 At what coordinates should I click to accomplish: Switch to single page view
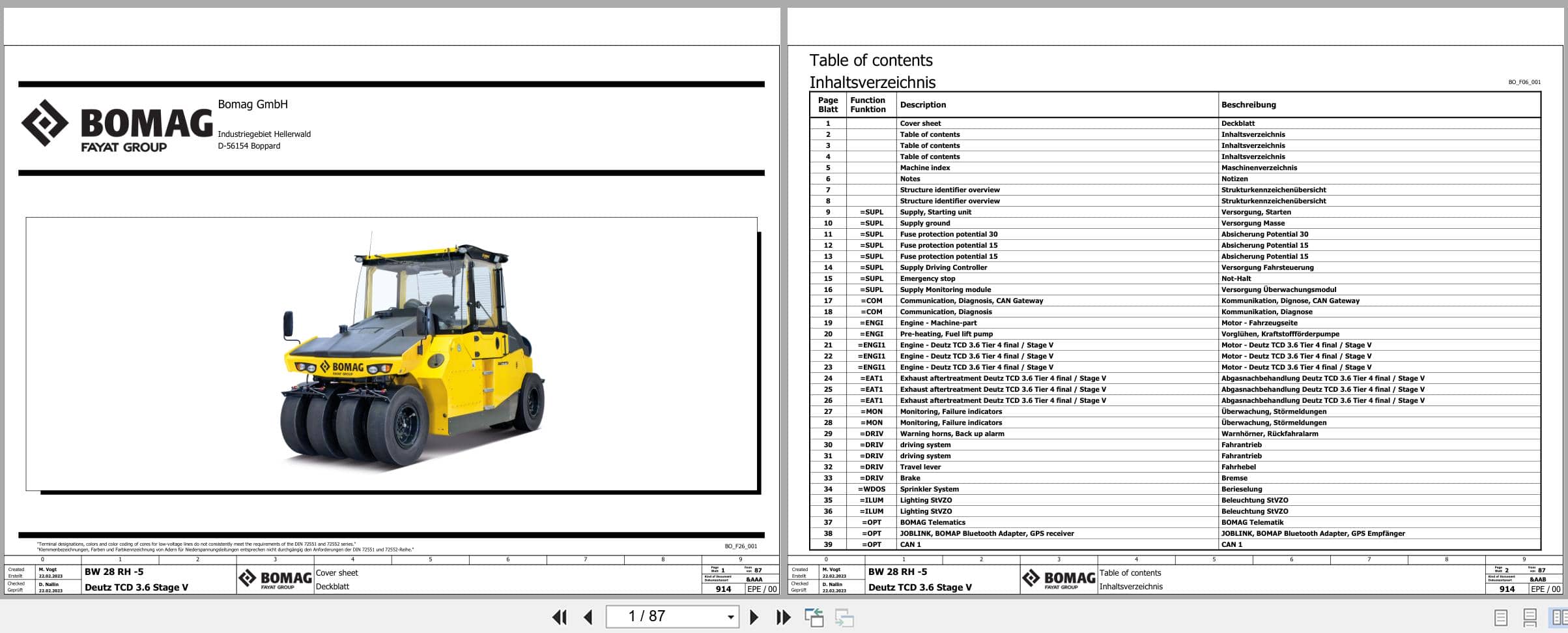click(1500, 617)
